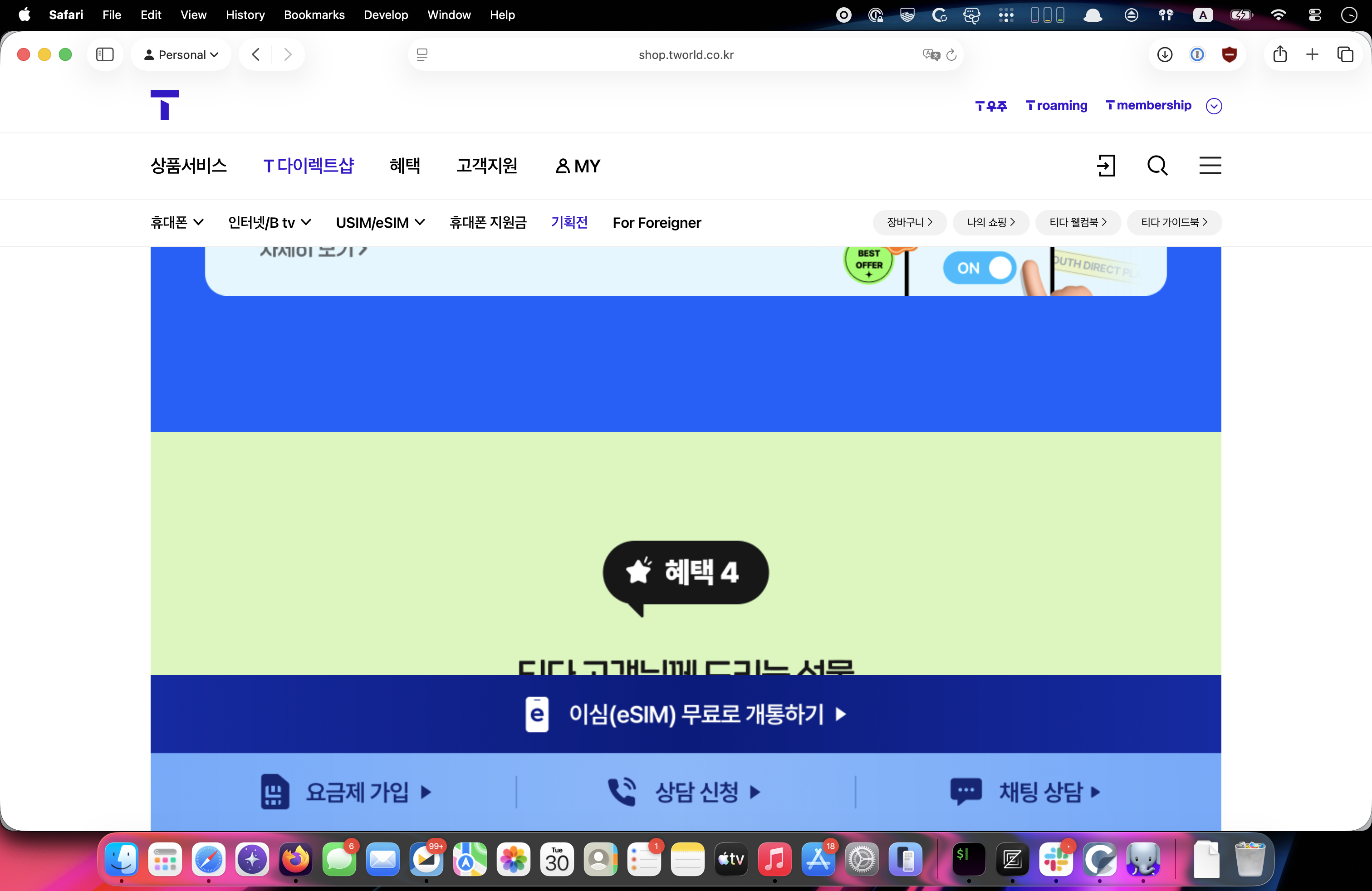Select the 기획전 tab
Image resolution: width=1372 pixels, height=891 pixels.
click(569, 222)
